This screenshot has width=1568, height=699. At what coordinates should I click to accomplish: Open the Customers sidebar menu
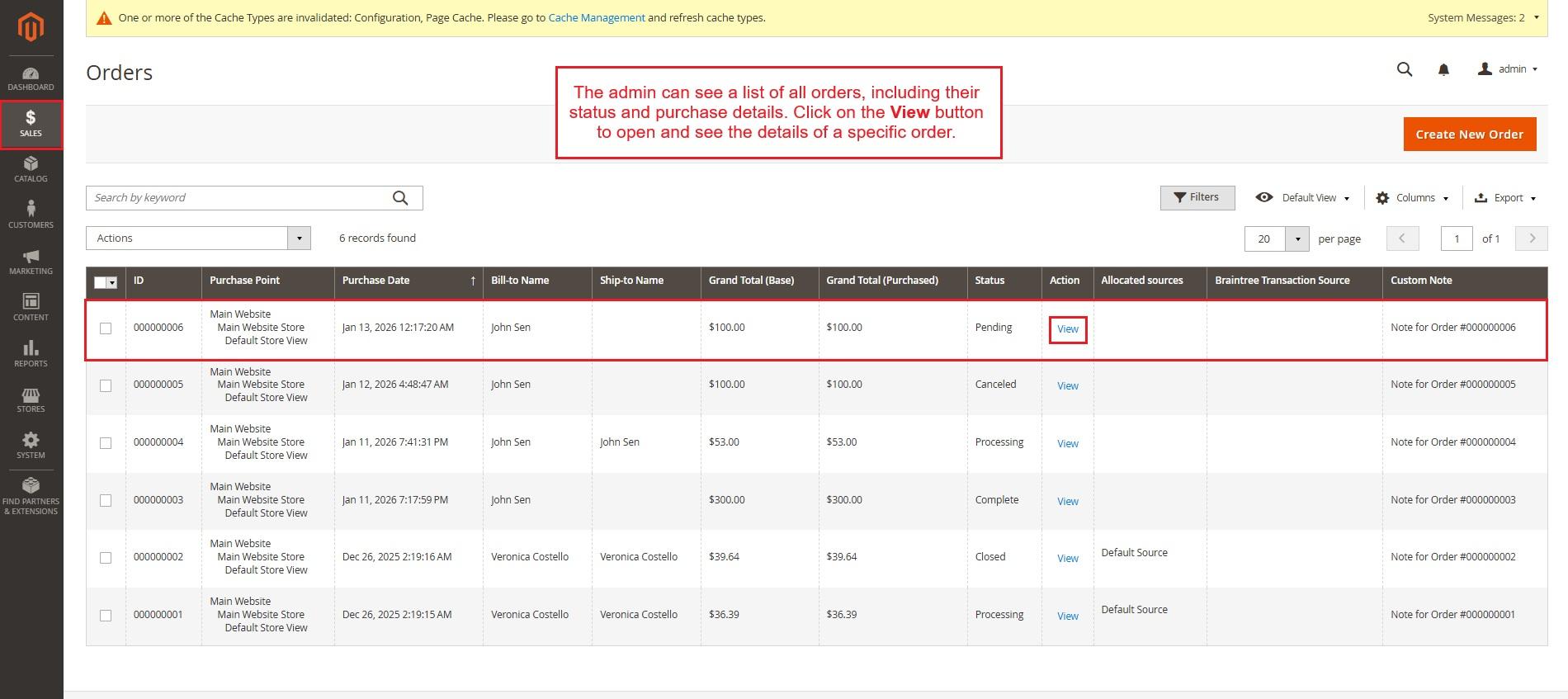pyautogui.click(x=31, y=215)
